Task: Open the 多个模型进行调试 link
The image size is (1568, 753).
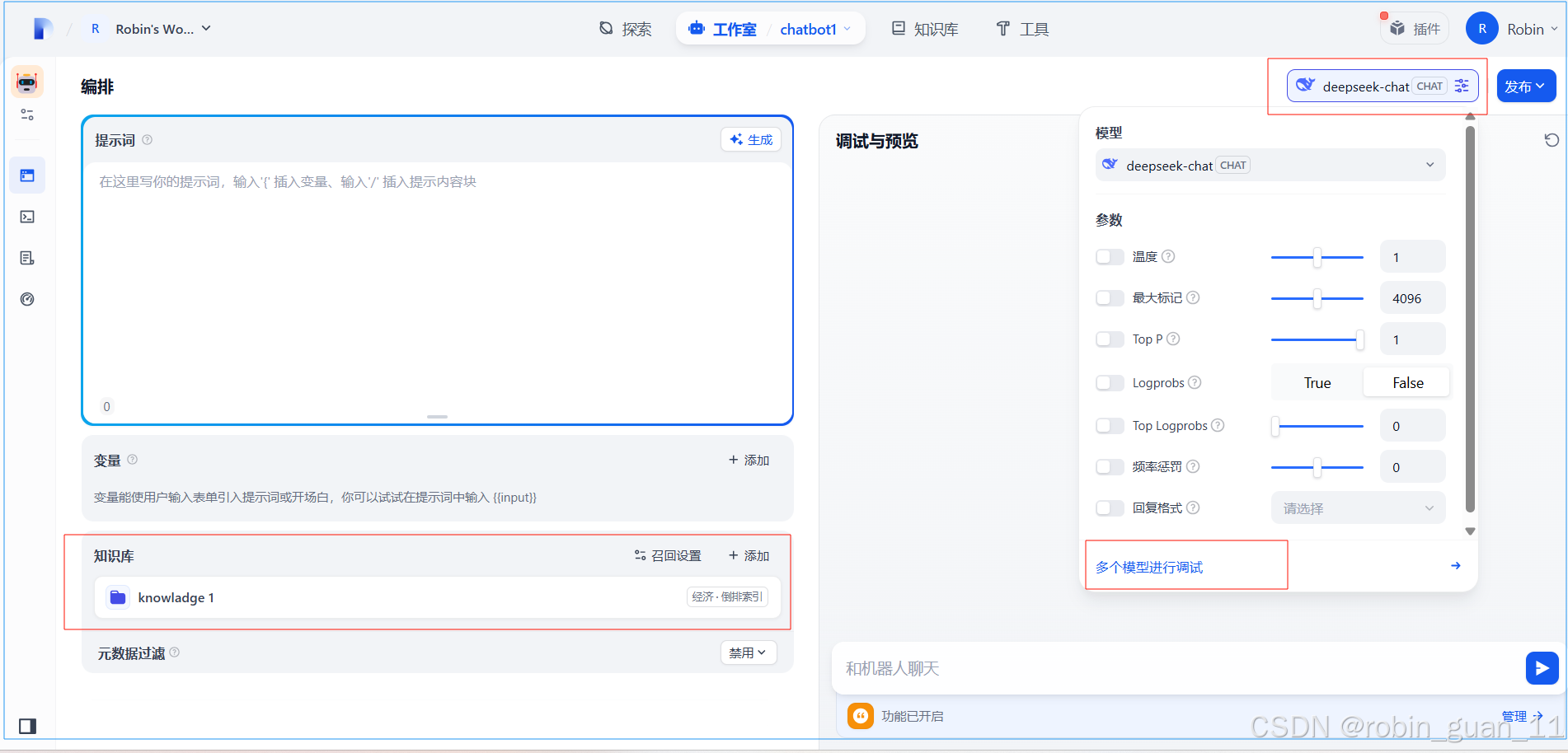Action: (1148, 566)
